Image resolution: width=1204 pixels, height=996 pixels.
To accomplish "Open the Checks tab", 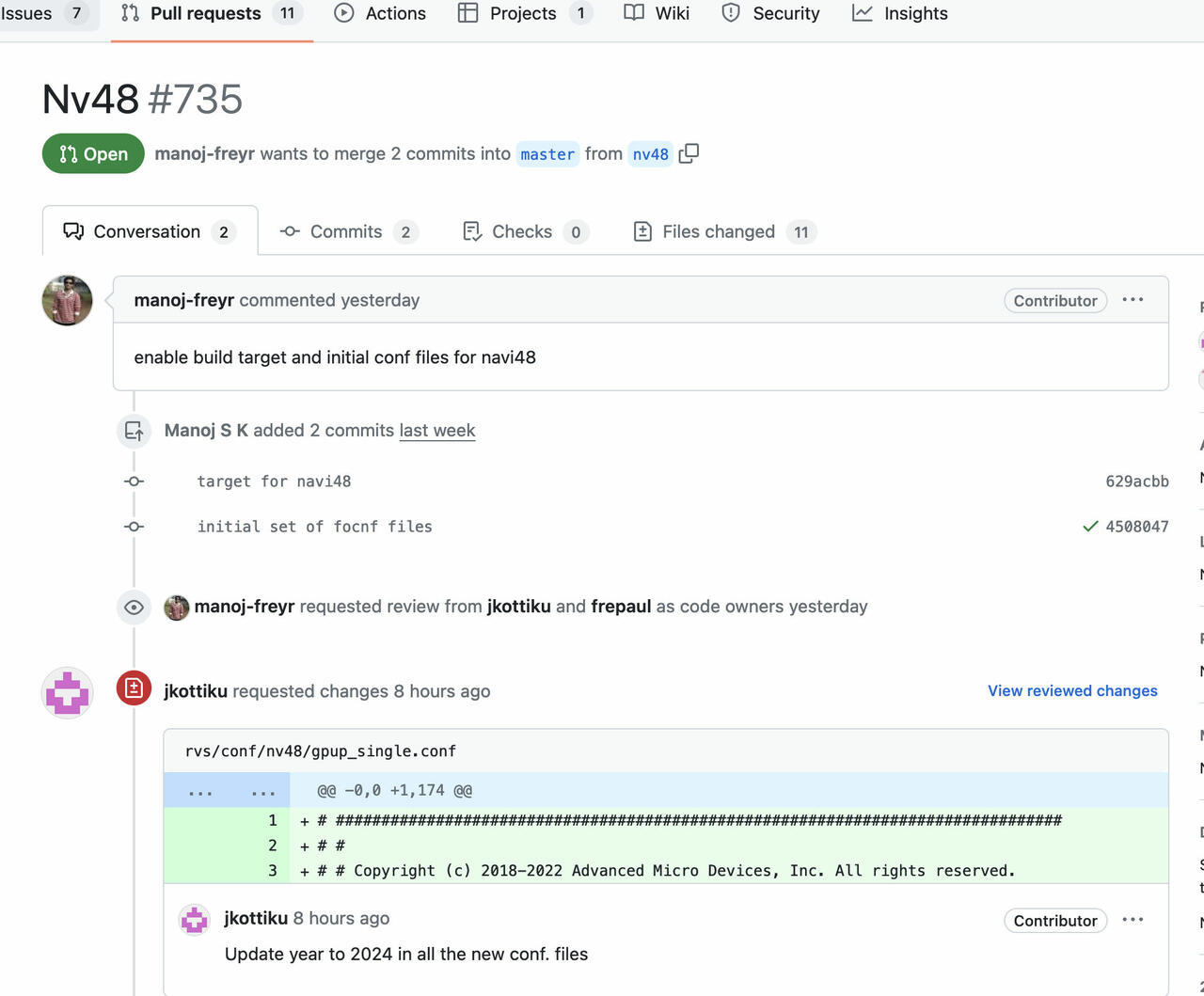I will tap(522, 232).
